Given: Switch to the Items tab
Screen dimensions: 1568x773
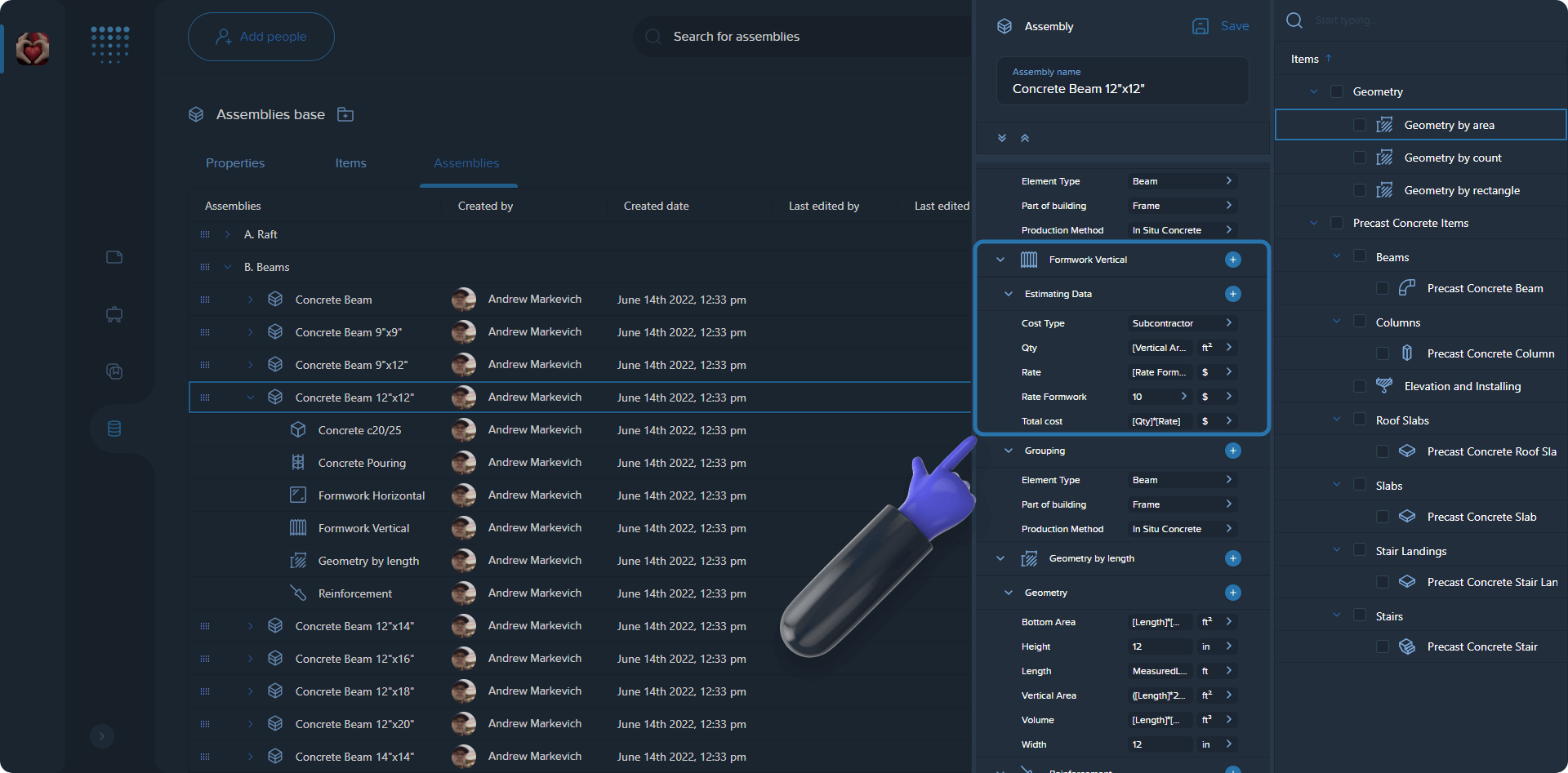Looking at the screenshot, I should (350, 163).
